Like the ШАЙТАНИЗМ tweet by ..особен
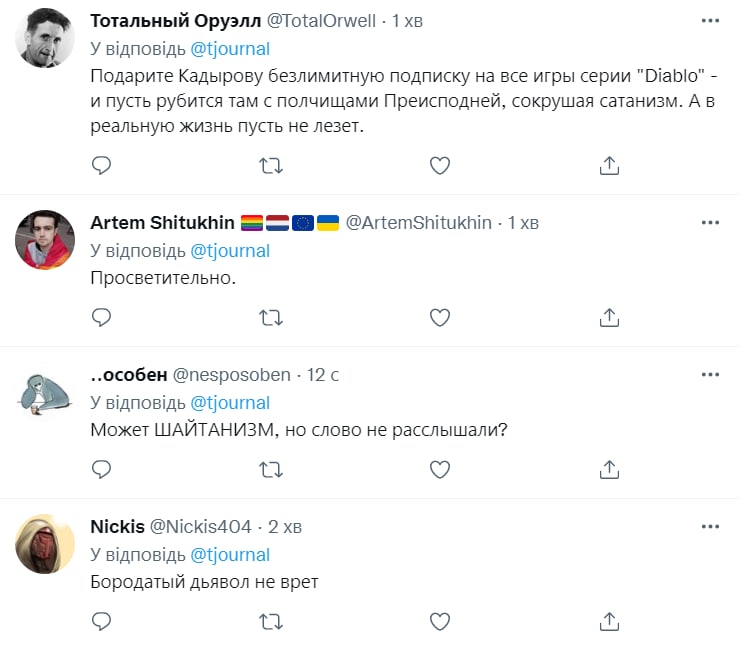Screen dimensions: 742x646 click(x=440, y=468)
